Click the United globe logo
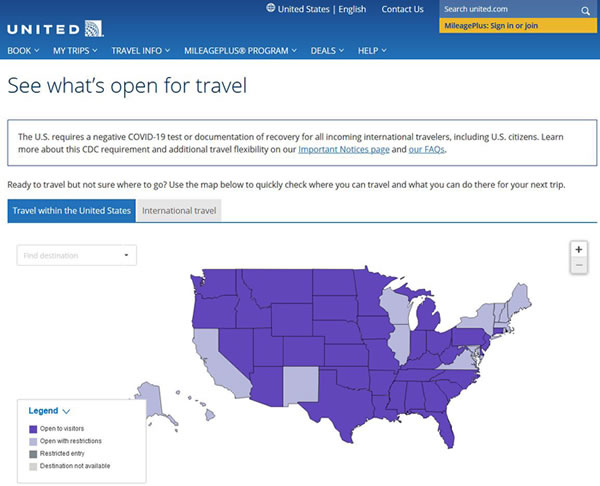 [94, 29]
